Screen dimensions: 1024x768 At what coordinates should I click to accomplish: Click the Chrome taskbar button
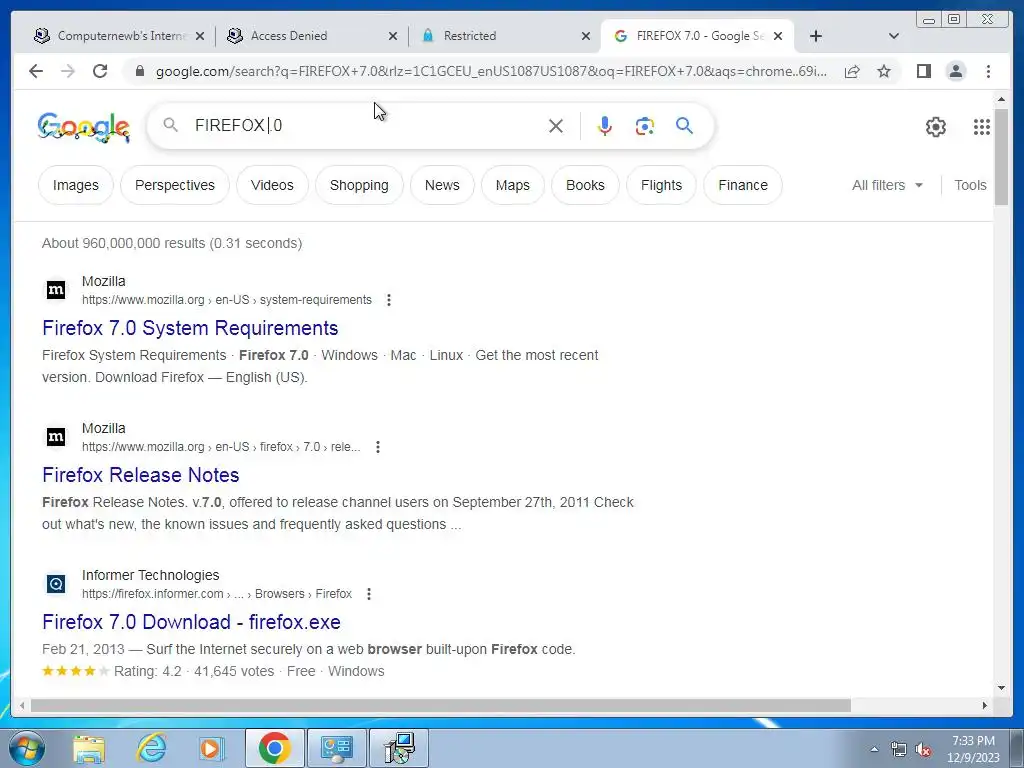tap(274, 748)
